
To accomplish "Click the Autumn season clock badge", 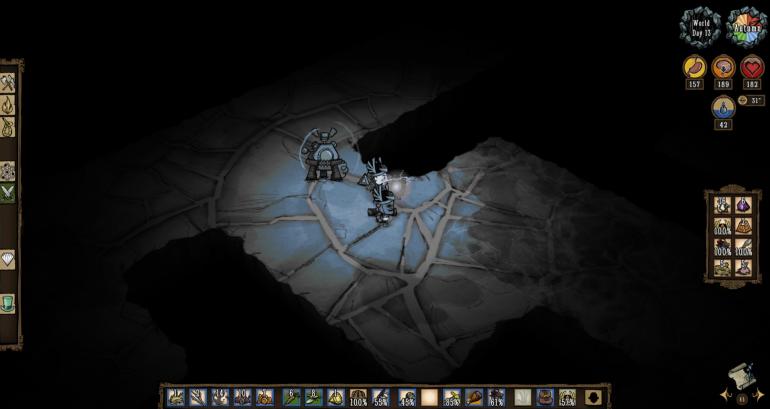I will click(746, 27).
